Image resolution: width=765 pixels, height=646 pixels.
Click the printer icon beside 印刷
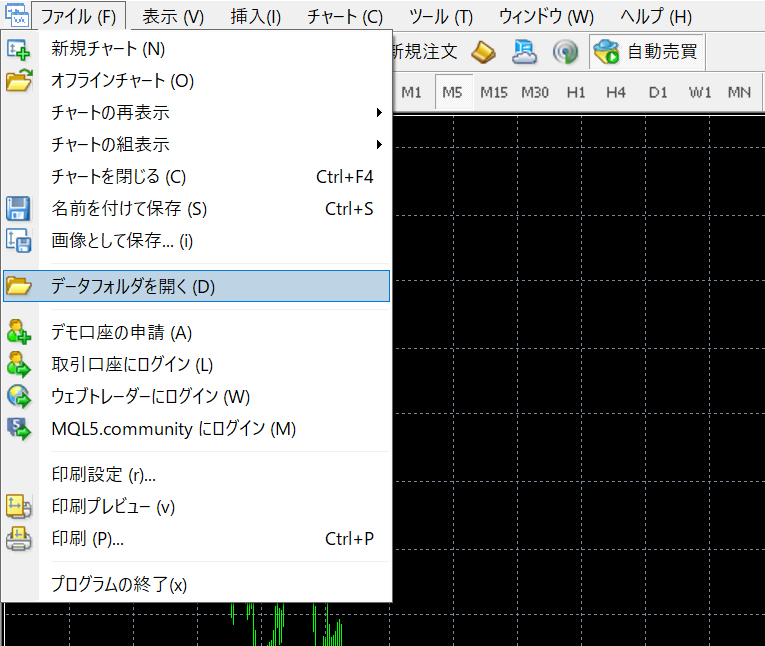tap(19, 539)
